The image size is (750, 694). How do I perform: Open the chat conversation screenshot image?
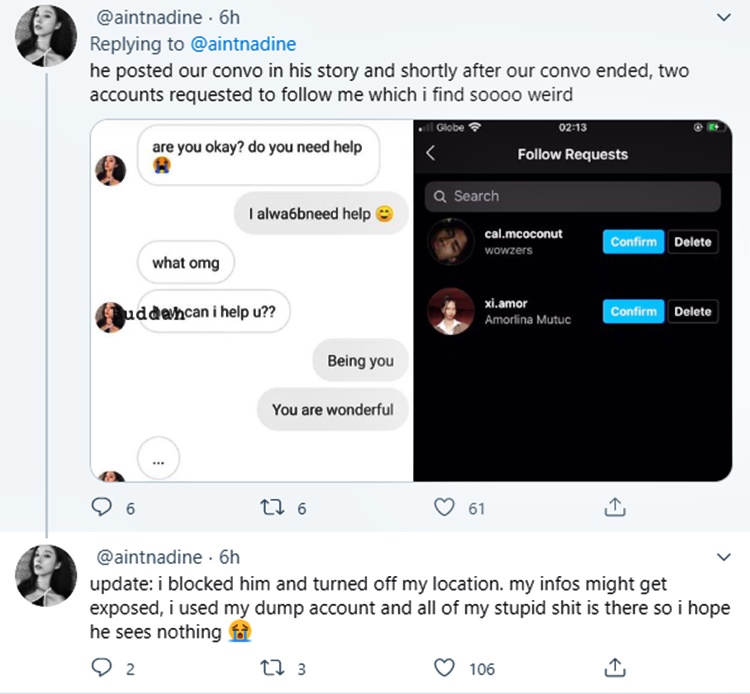251,300
